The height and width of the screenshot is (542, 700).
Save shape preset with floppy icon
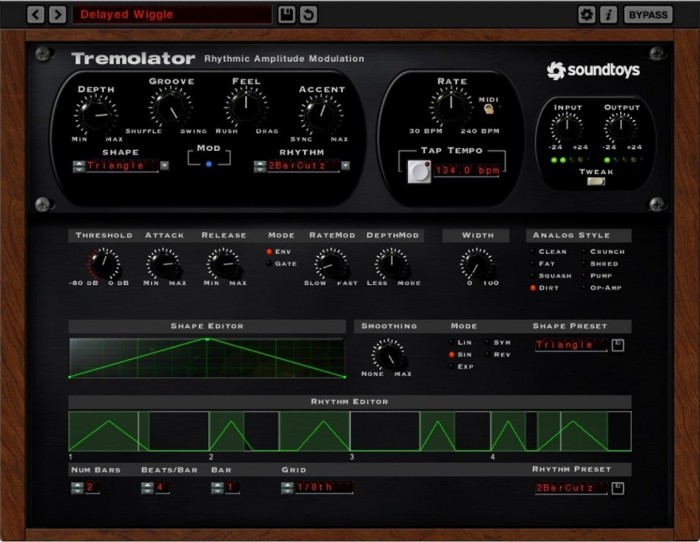pyautogui.click(x=618, y=345)
